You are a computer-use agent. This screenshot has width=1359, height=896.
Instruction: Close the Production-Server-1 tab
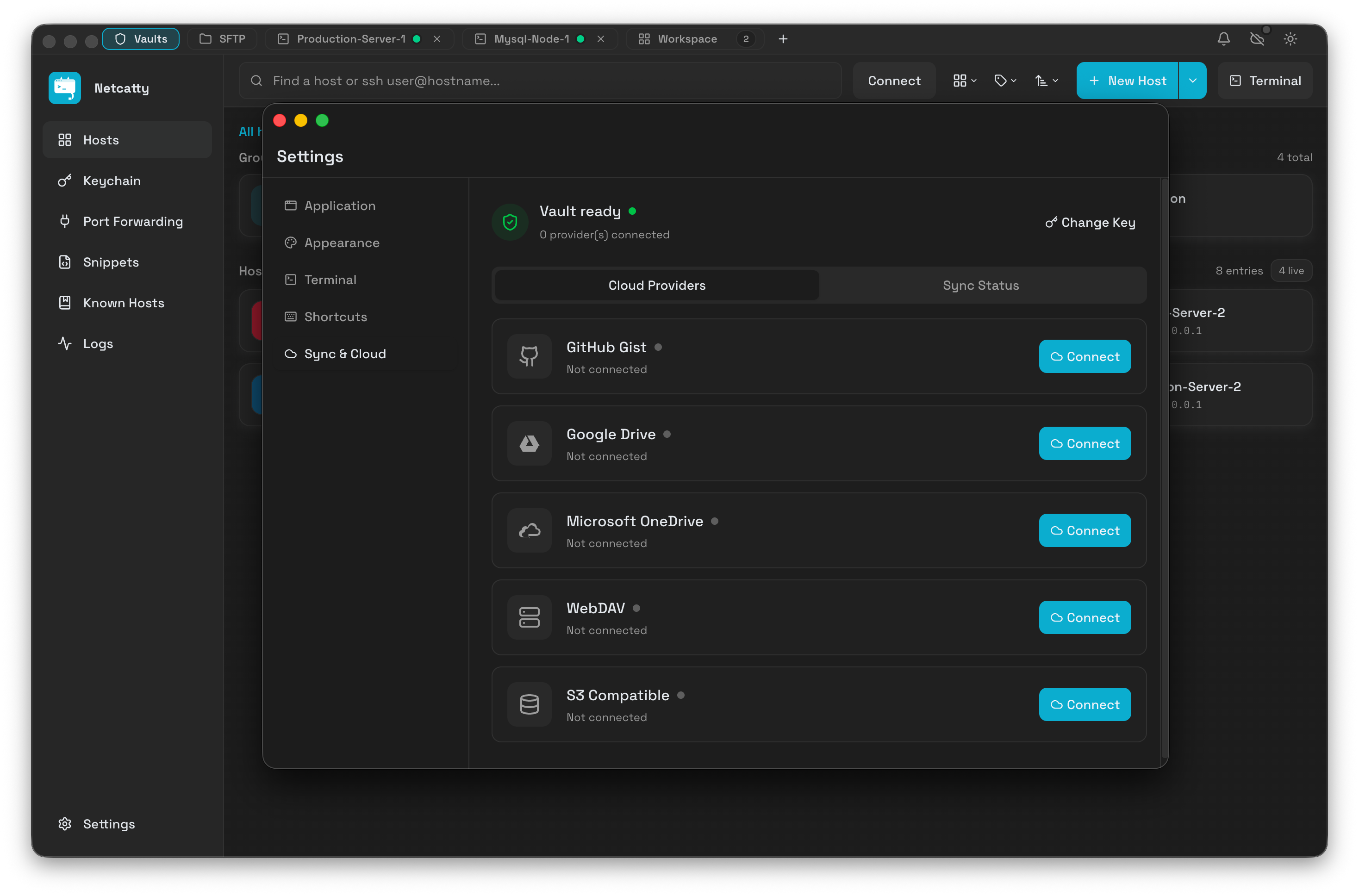(437, 39)
